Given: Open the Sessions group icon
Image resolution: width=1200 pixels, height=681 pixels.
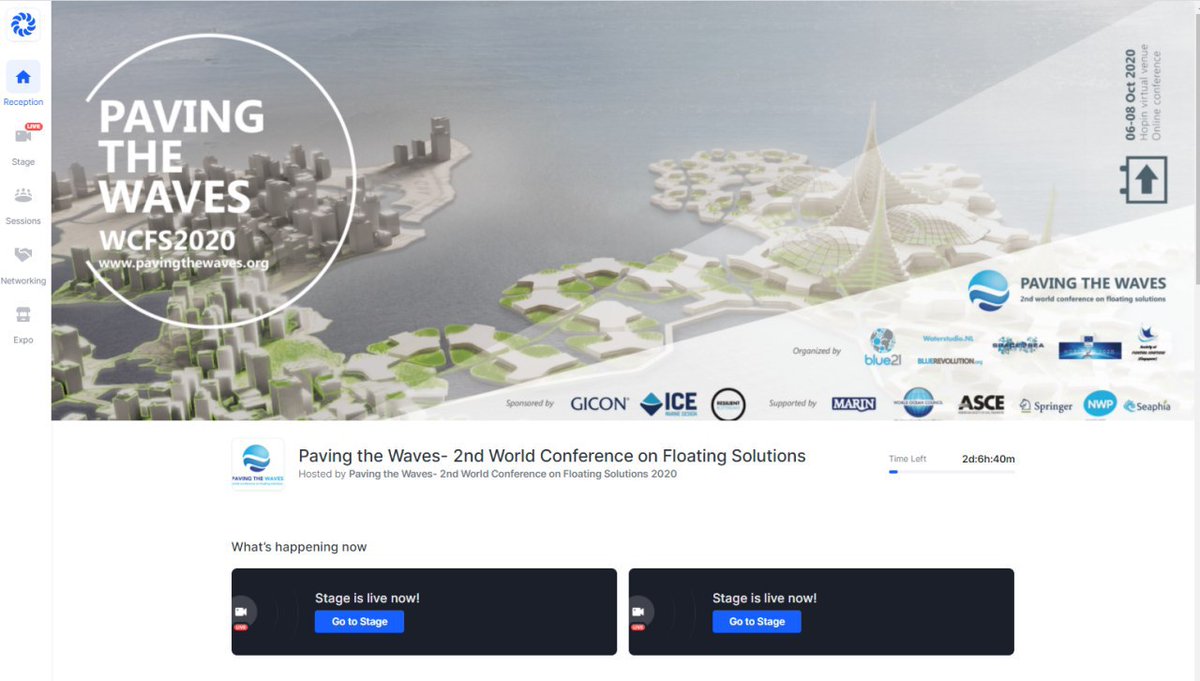Looking at the screenshot, I should pyautogui.click(x=23, y=195).
